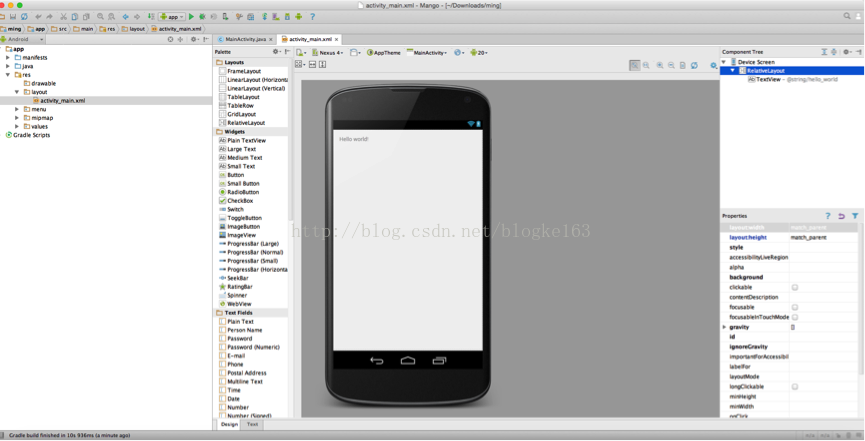The height and width of the screenshot is (441, 865).
Task: Click the Refresh layout preview icon
Action: coord(694,65)
